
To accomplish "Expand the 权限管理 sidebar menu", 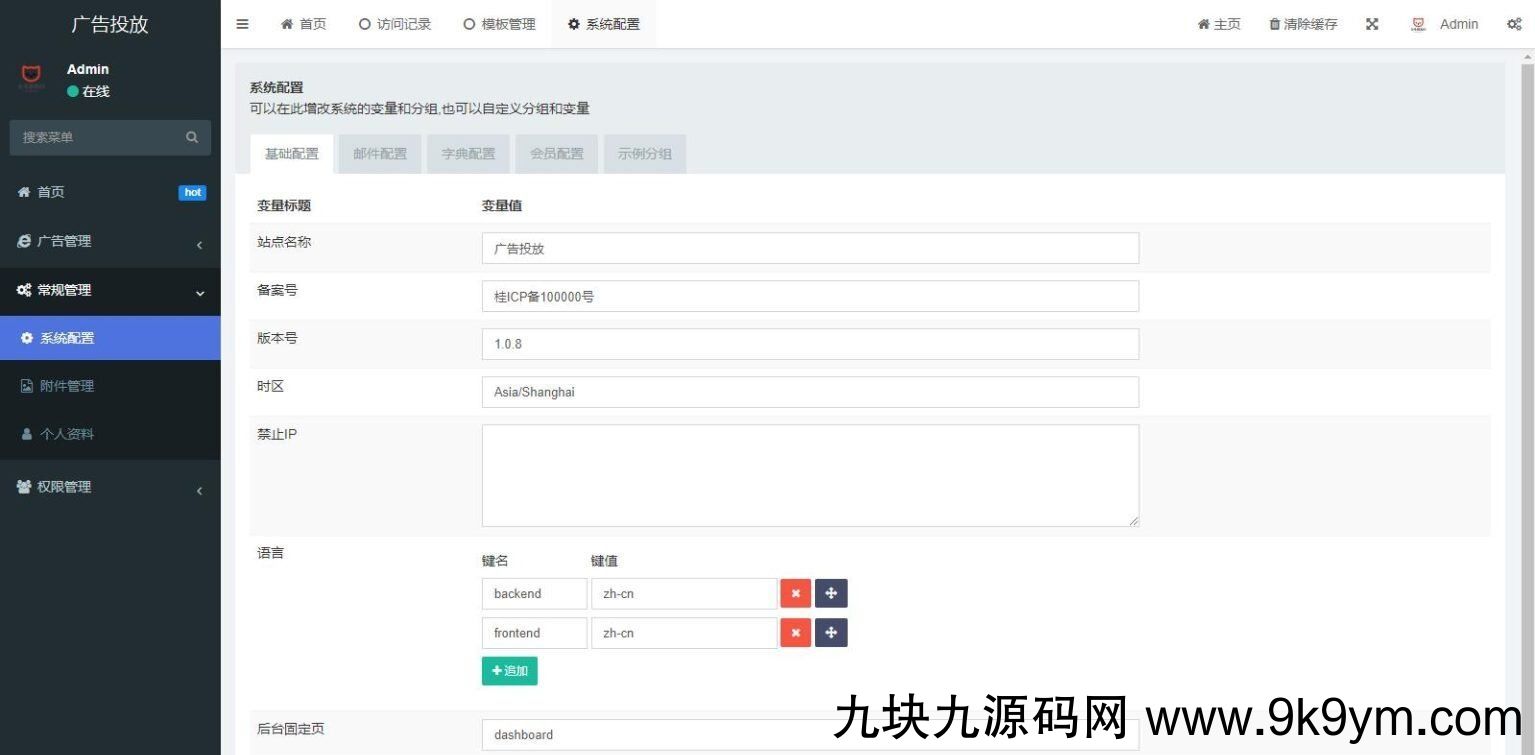I will (110, 487).
